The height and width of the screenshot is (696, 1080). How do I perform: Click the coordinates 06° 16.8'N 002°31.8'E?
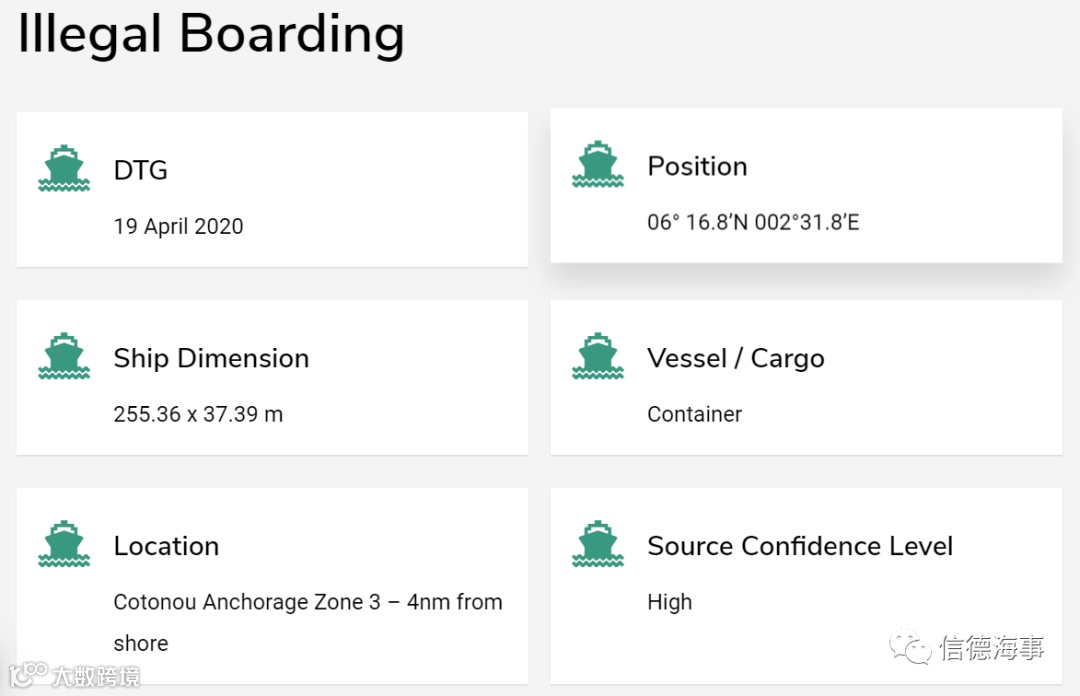753,222
